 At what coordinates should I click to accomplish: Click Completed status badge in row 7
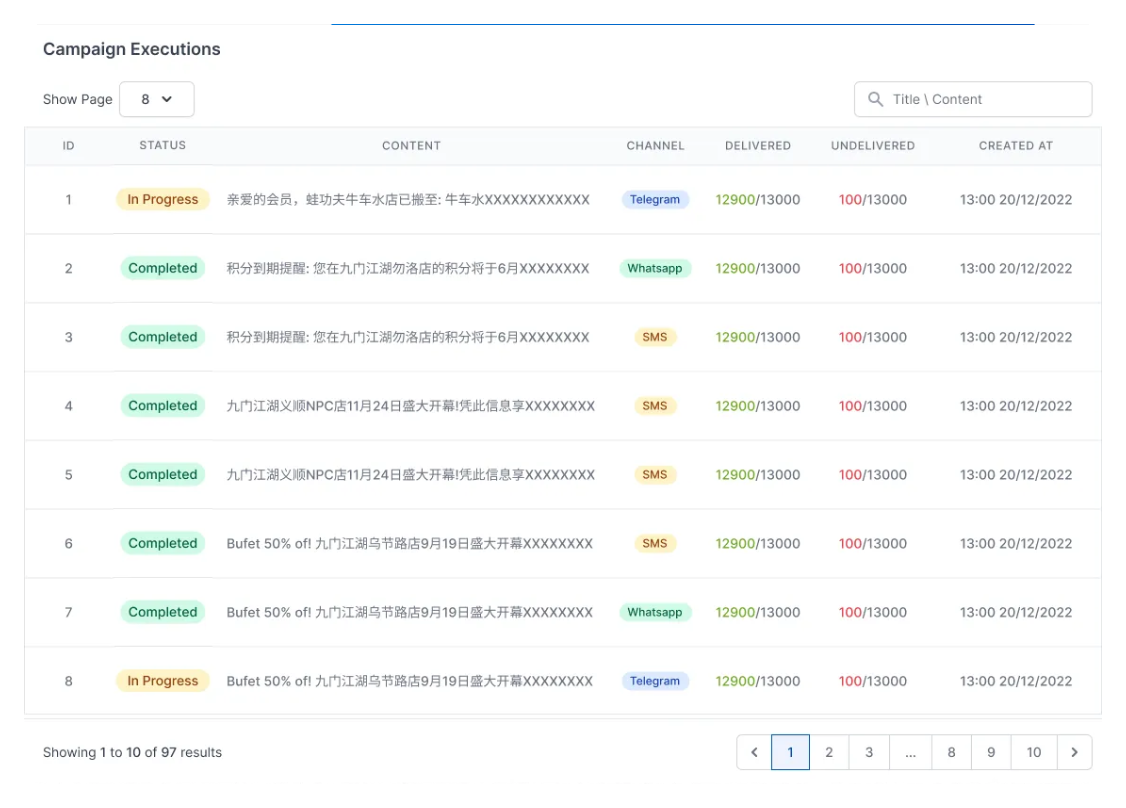[x=162, y=613]
